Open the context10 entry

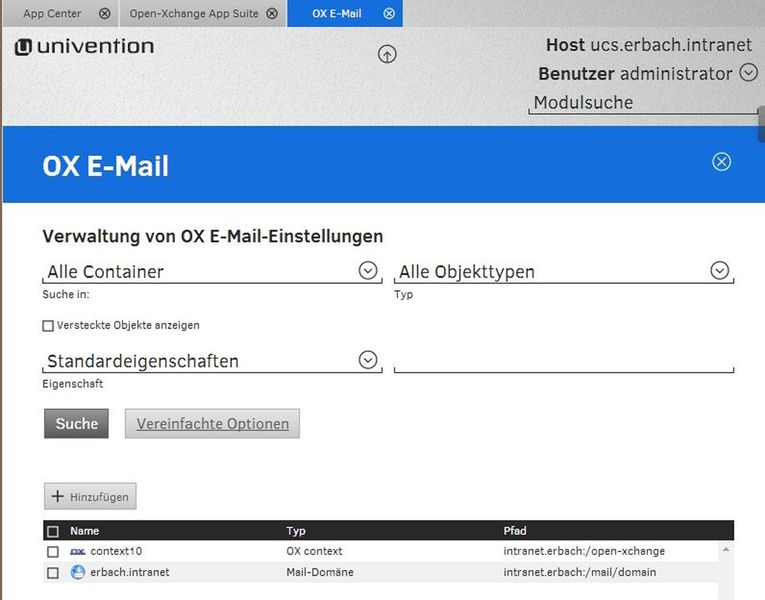[116, 551]
